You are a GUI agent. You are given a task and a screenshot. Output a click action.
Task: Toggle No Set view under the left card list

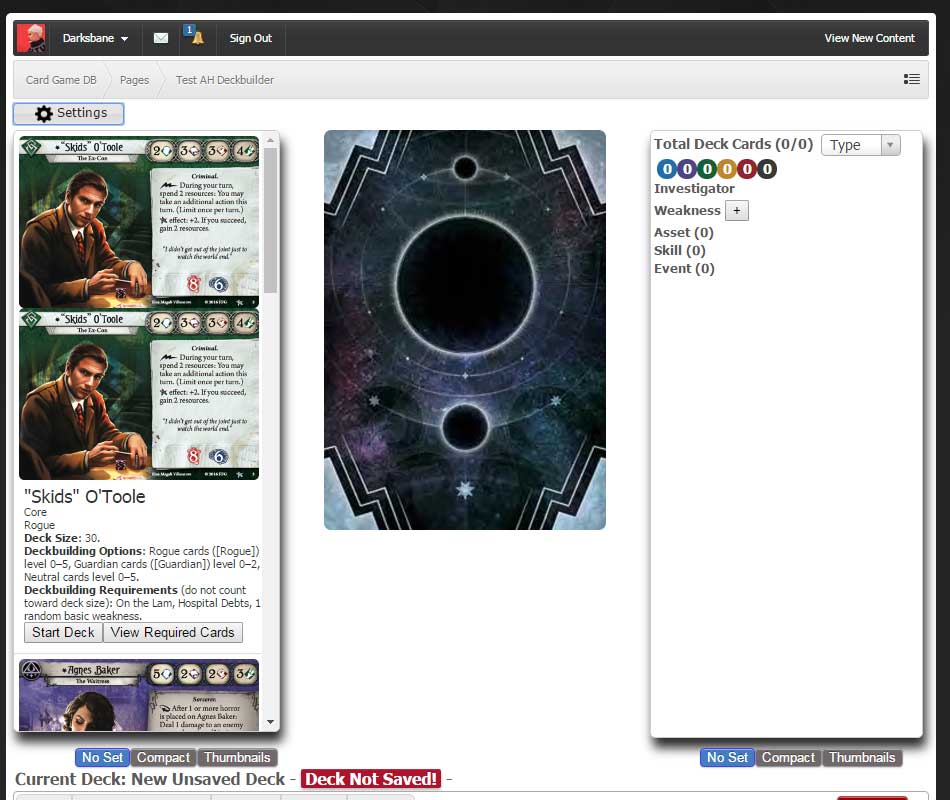(103, 757)
